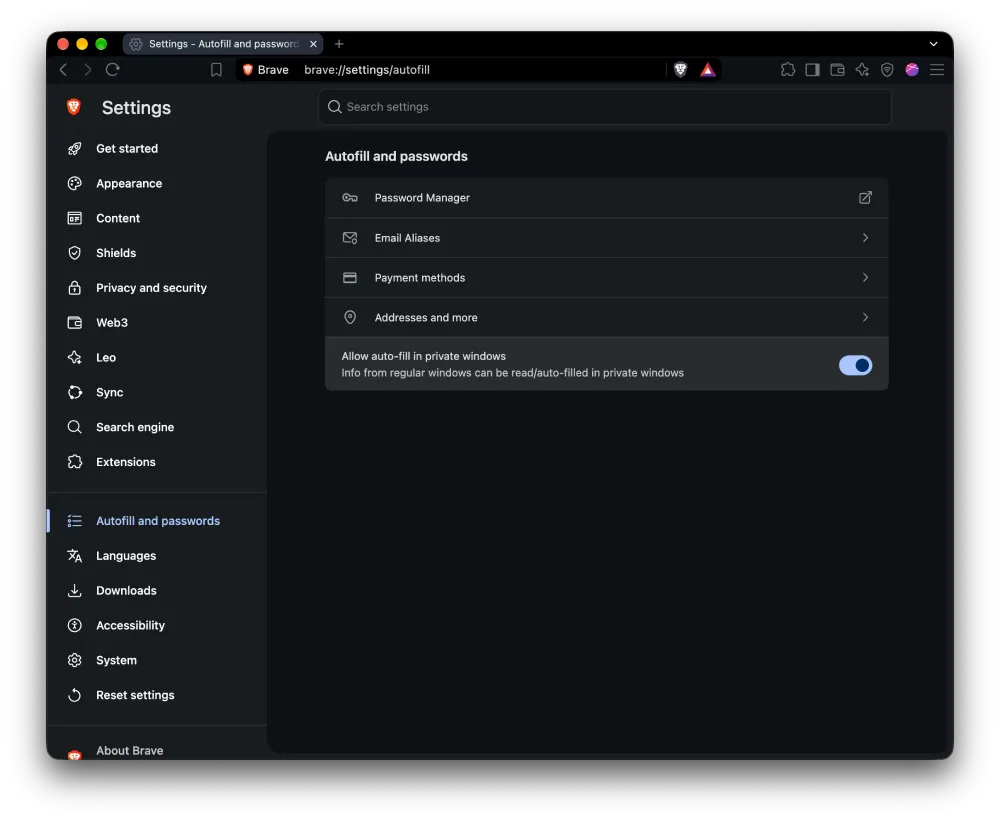
Task: Open Sync settings section
Action: coord(110,392)
